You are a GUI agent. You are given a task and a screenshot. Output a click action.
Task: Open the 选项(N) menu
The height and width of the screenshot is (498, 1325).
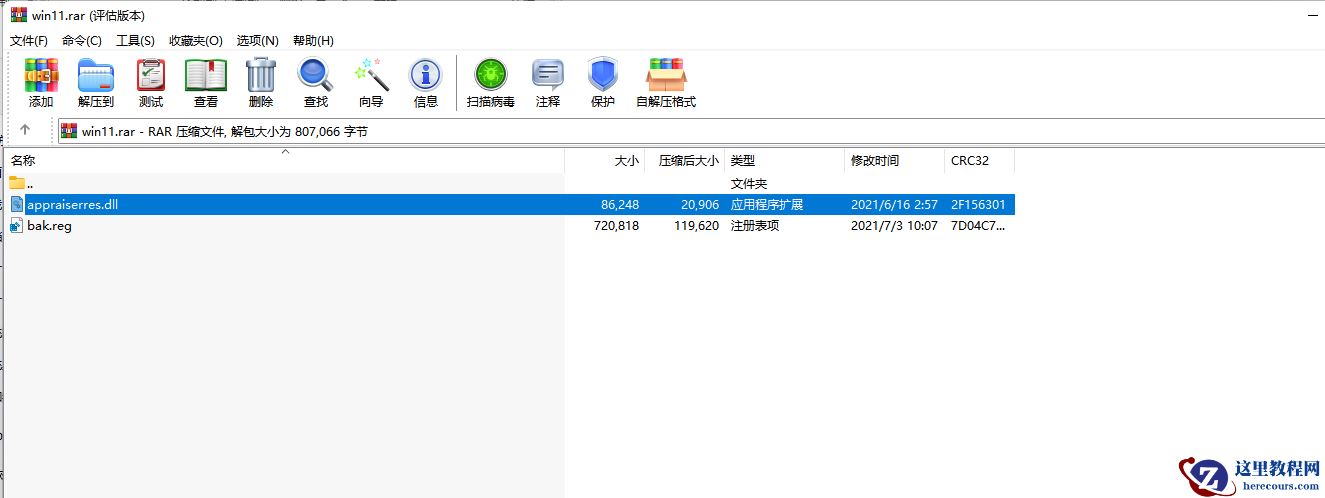click(257, 40)
